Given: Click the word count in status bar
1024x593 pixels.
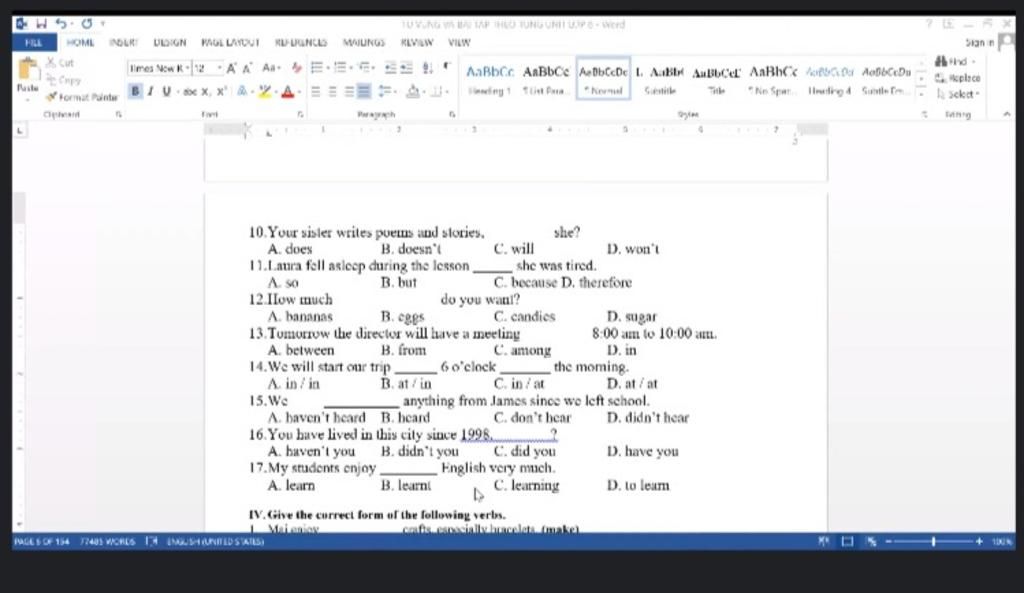Looking at the screenshot, I should pyautogui.click(x=107, y=541).
